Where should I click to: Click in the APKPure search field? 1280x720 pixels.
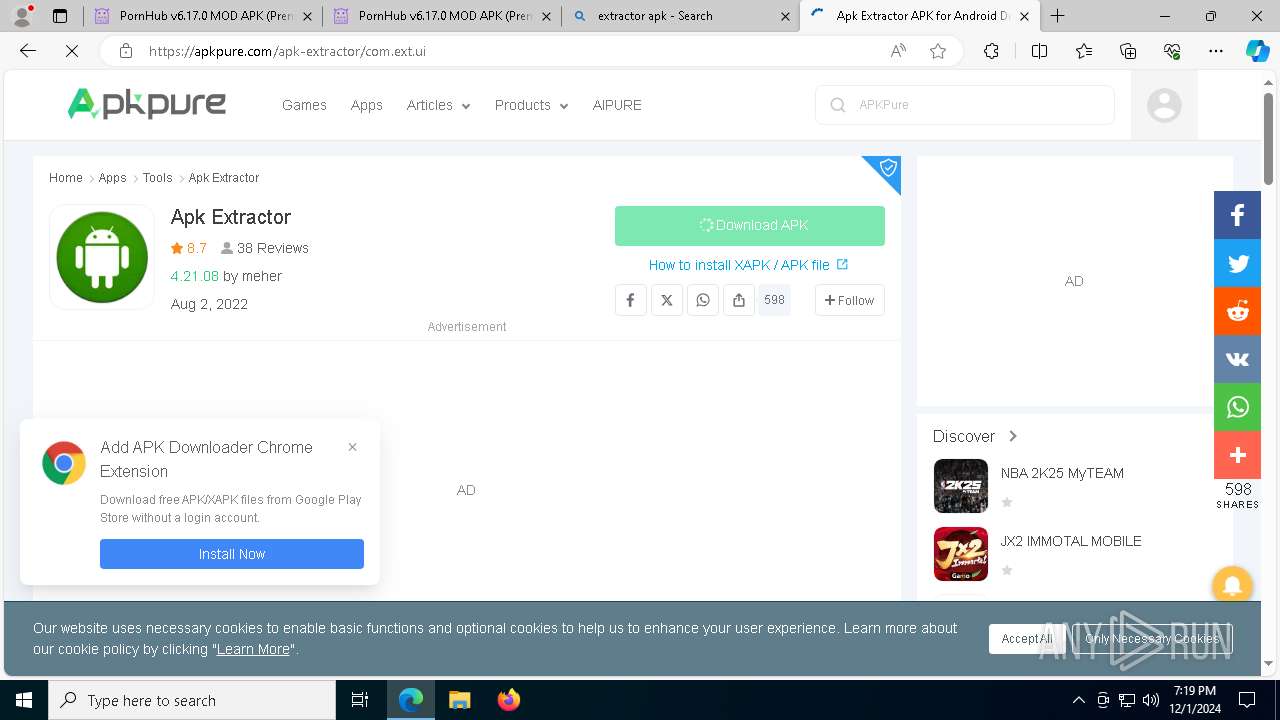click(965, 105)
